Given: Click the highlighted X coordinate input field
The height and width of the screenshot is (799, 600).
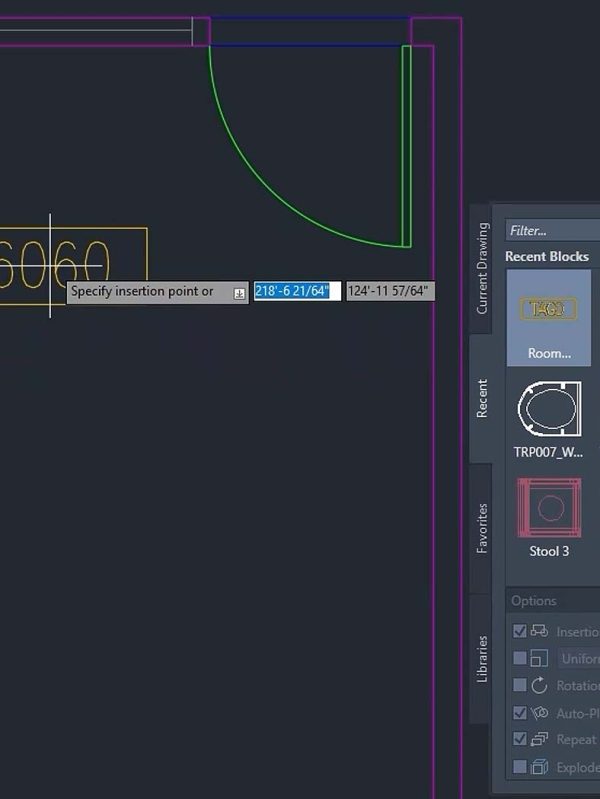Looking at the screenshot, I should pos(297,291).
